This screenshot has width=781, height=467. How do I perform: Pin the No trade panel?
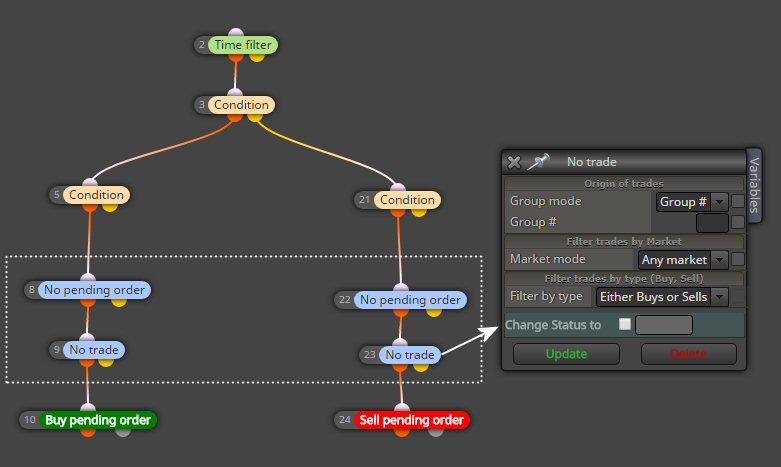click(538, 161)
